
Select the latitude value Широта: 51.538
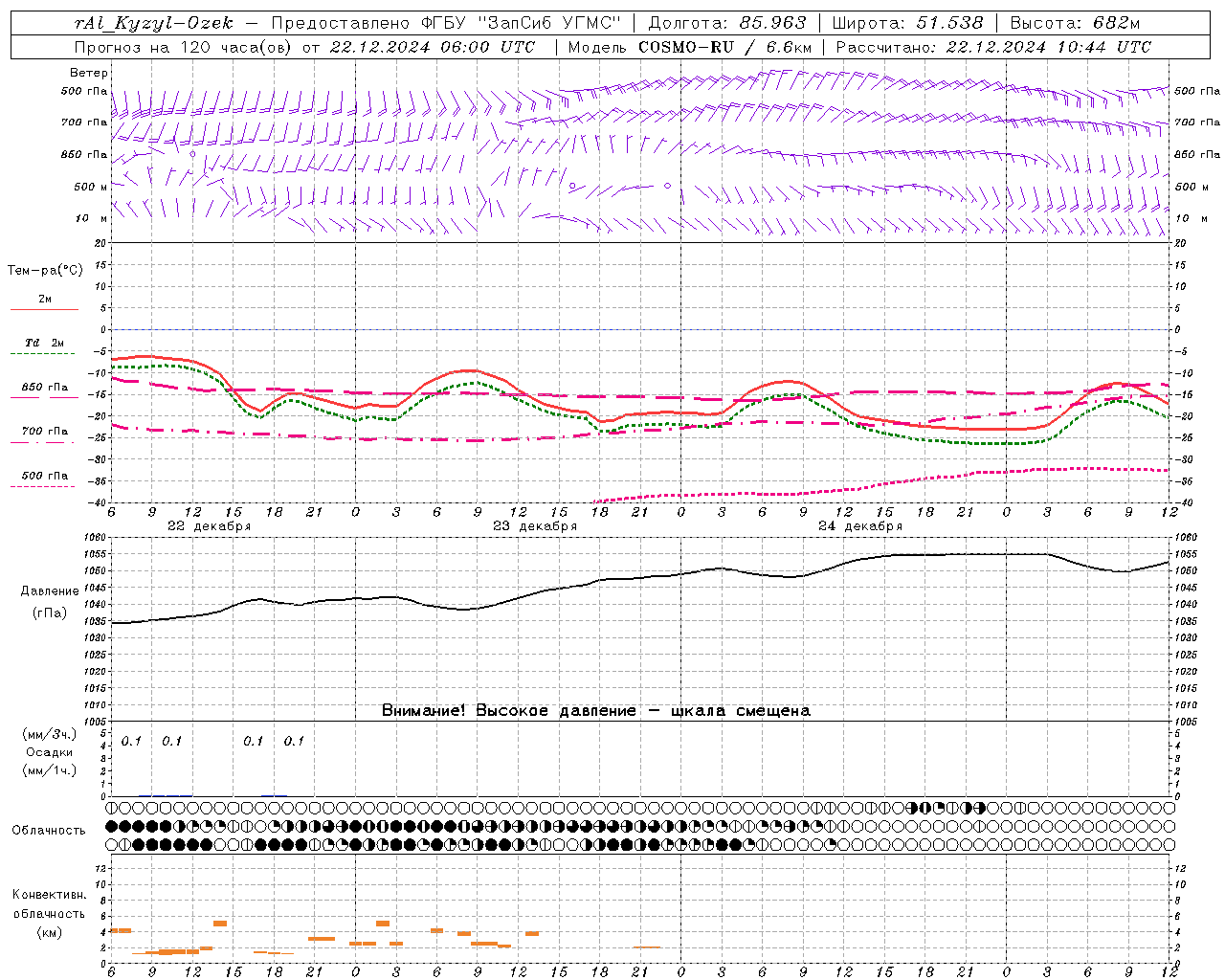[907, 23]
